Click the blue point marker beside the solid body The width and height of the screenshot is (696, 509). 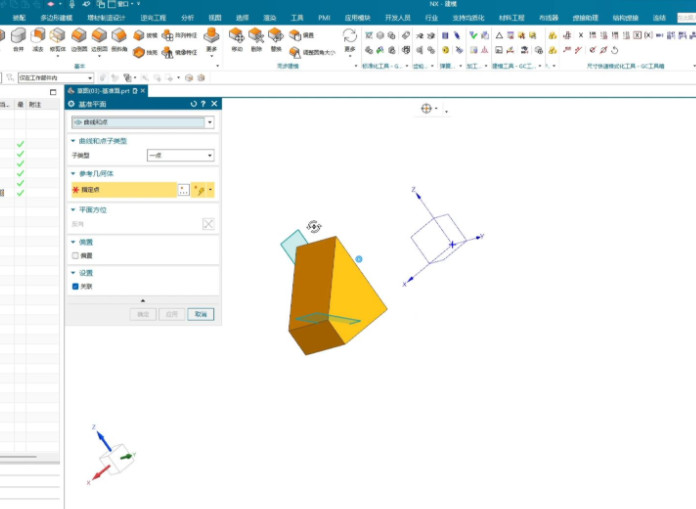point(359,259)
